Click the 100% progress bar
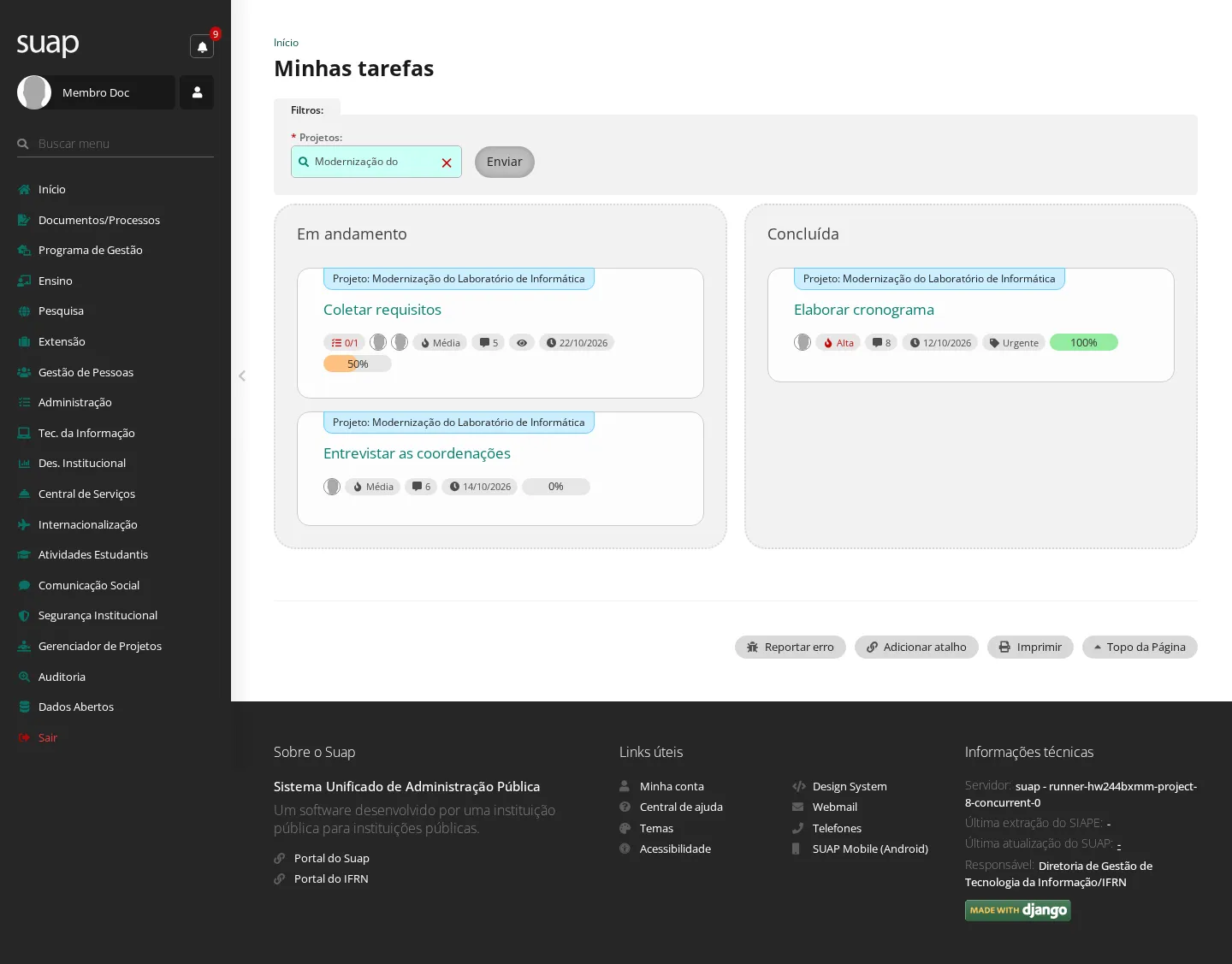 1084,342
